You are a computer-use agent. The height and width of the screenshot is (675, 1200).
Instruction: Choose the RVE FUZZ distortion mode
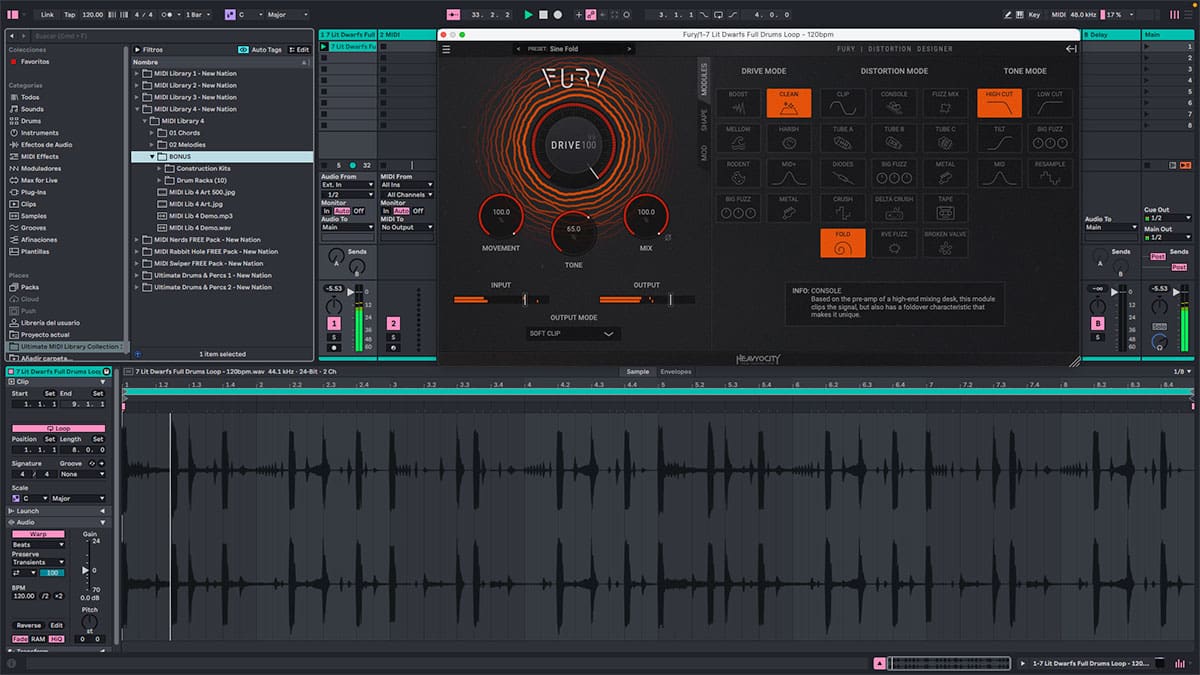click(894, 243)
